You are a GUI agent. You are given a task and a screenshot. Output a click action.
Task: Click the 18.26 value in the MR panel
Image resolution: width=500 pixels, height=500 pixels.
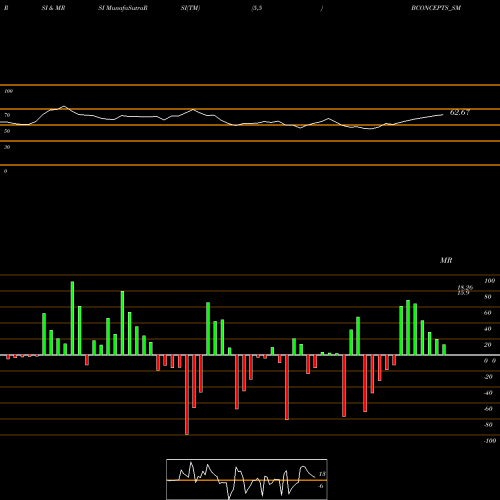click(465, 287)
